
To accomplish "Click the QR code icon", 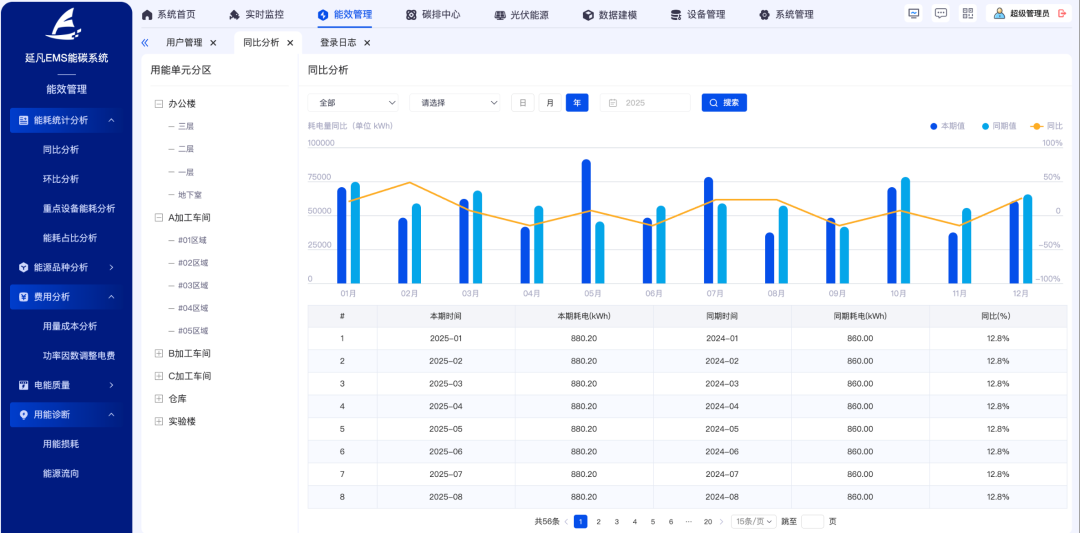I will (x=967, y=14).
